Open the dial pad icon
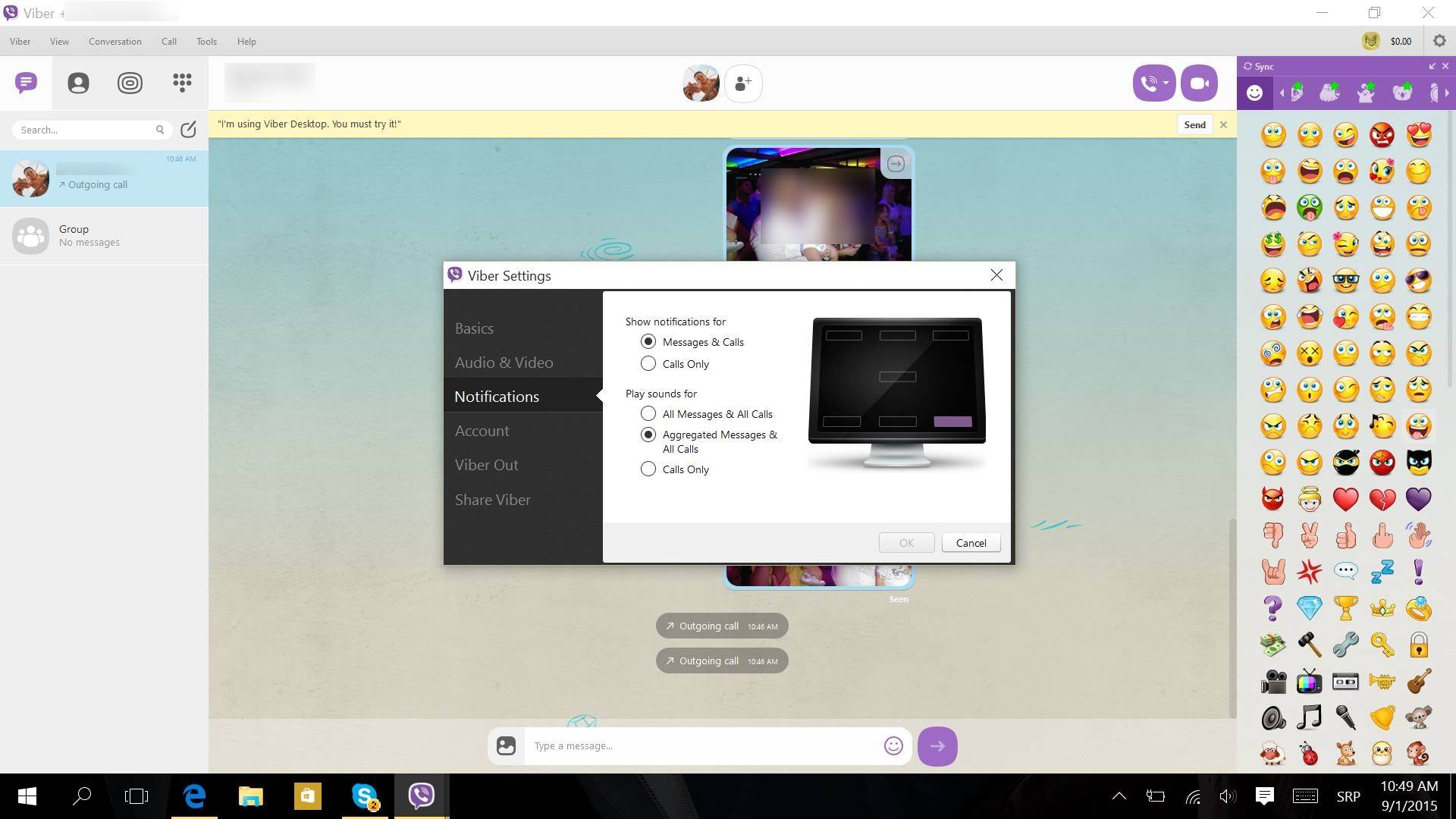The image size is (1456, 819). pyautogui.click(x=182, y=83)
